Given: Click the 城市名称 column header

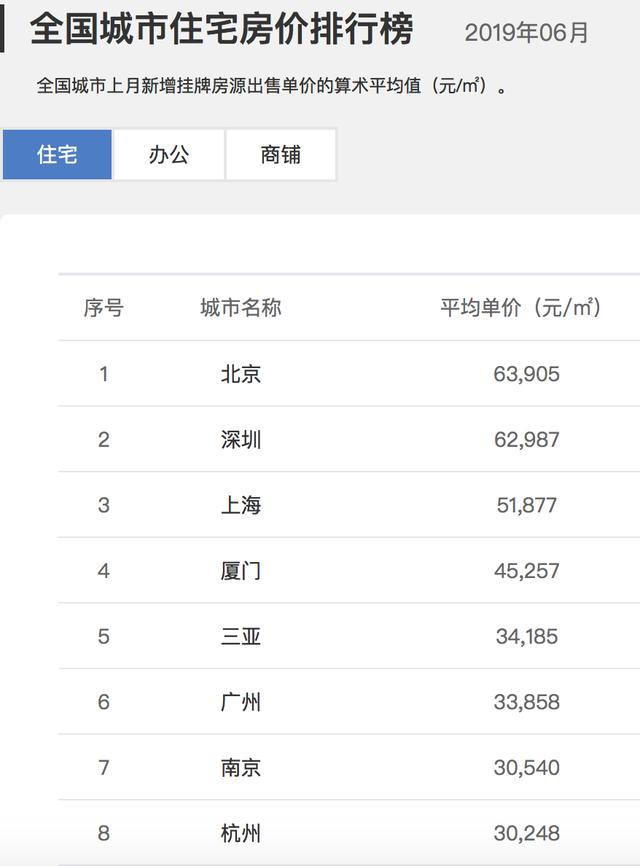Looking at the screenshot, I should coord(241,308).
